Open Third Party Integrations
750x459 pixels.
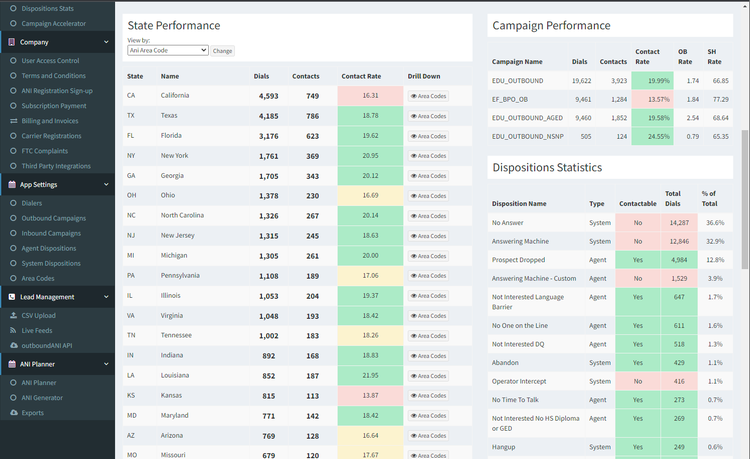[56, 166]
